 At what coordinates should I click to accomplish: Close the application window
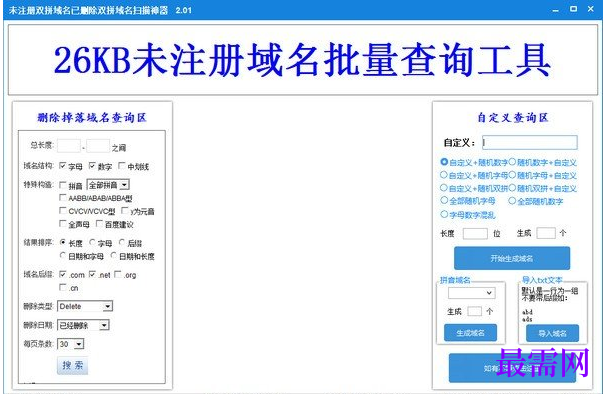pyautogui.click(x=591, y=9)
